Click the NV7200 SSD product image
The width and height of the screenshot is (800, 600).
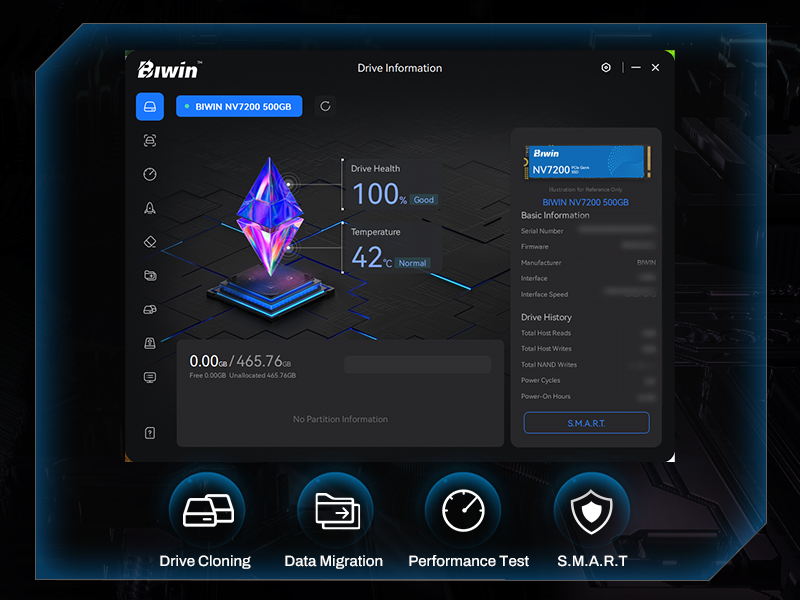586,161
